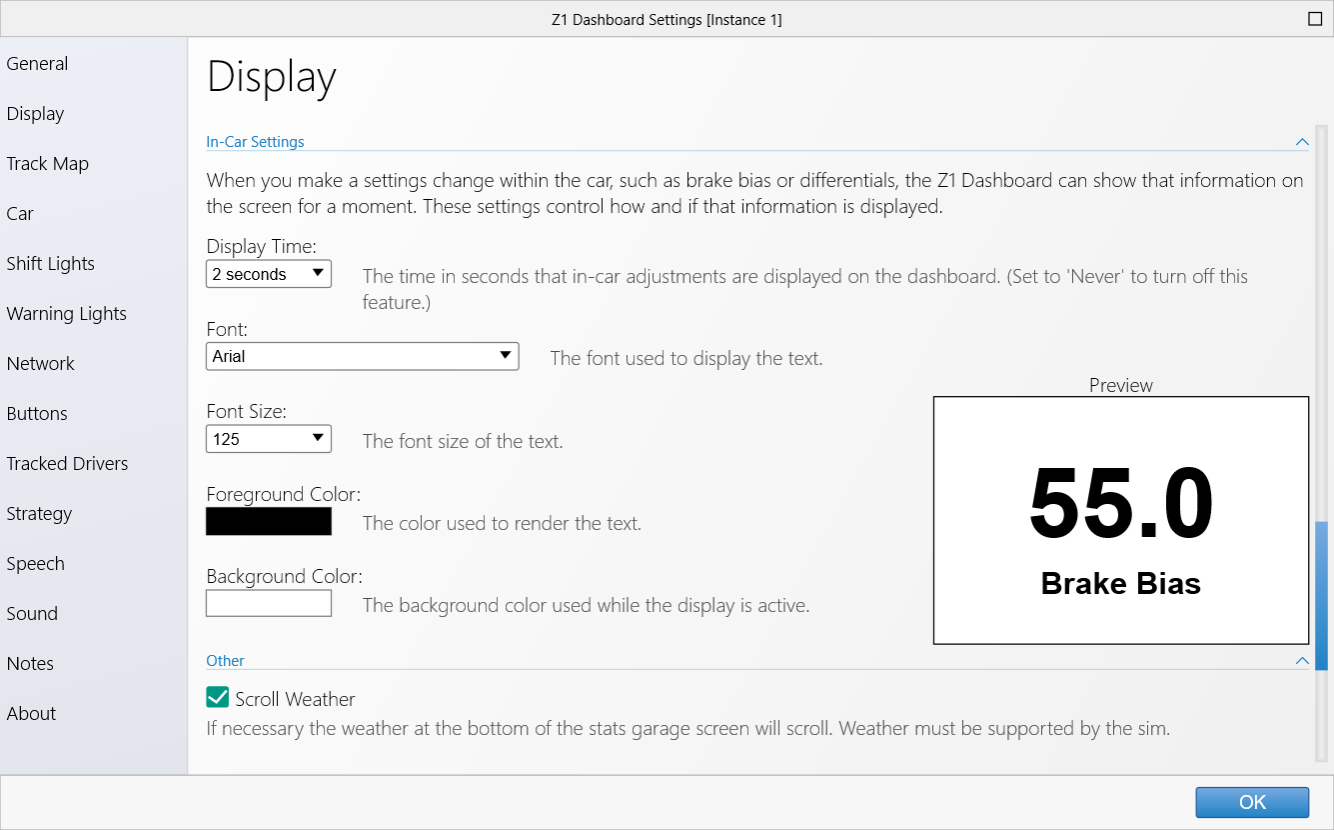1334x830 pixels.
Task: Click the Font Size label
Action: (x=246, y=411)
